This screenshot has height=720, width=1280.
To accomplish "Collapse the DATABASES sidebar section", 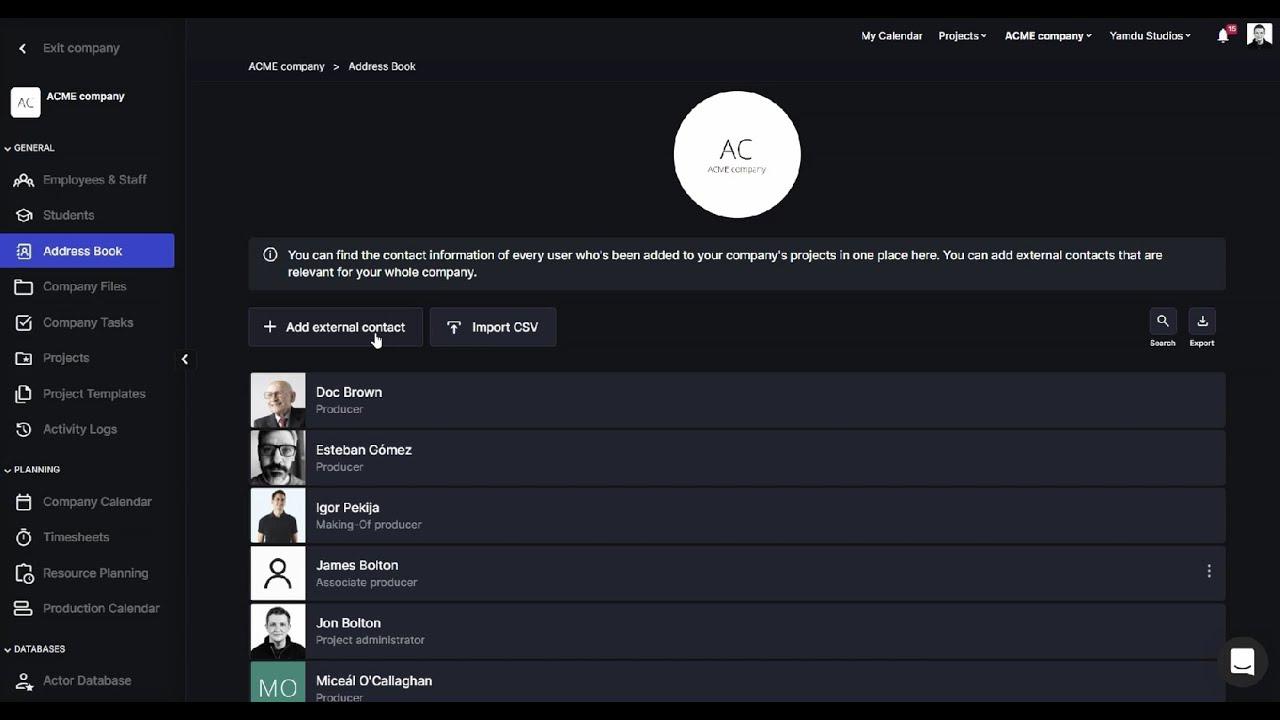I will pyautogui.click(x=35, y=649).
